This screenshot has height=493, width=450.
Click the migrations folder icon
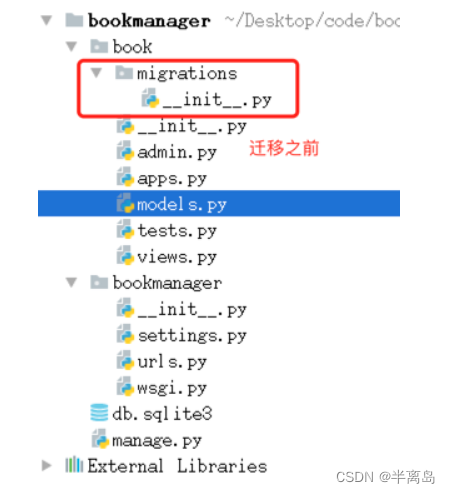pyautogui.click(x=124, y=73)
